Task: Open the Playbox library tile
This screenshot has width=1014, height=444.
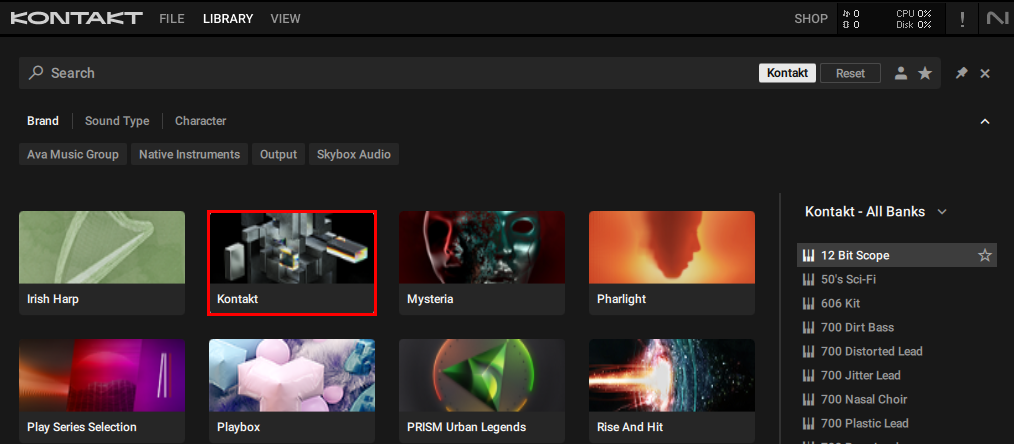Action: coord(292,391)
